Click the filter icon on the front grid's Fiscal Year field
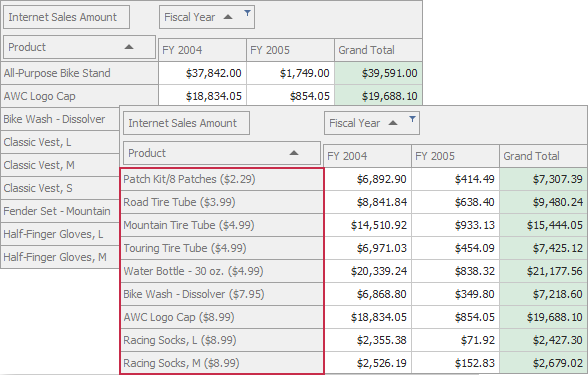 (x=412, y=119)
